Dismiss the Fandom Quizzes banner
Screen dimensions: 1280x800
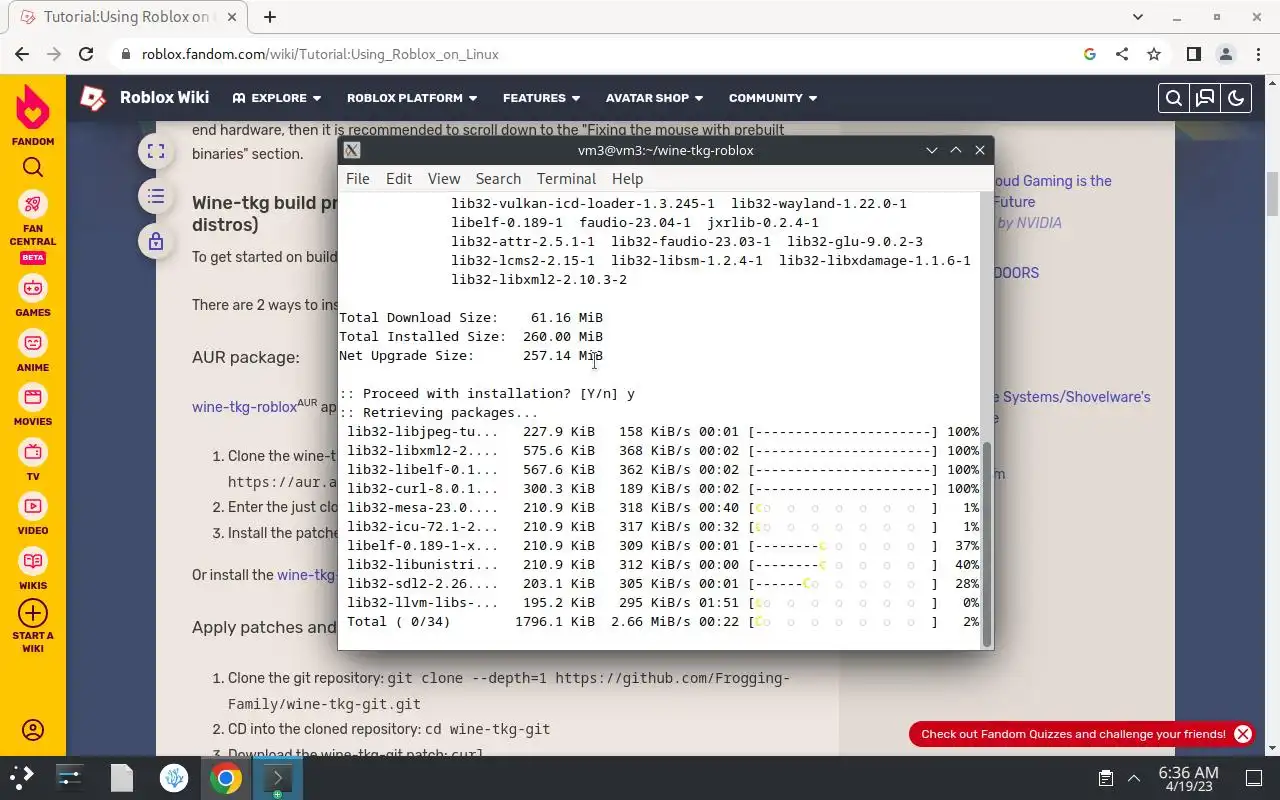pyautogui.click(x=1242, y=734)
